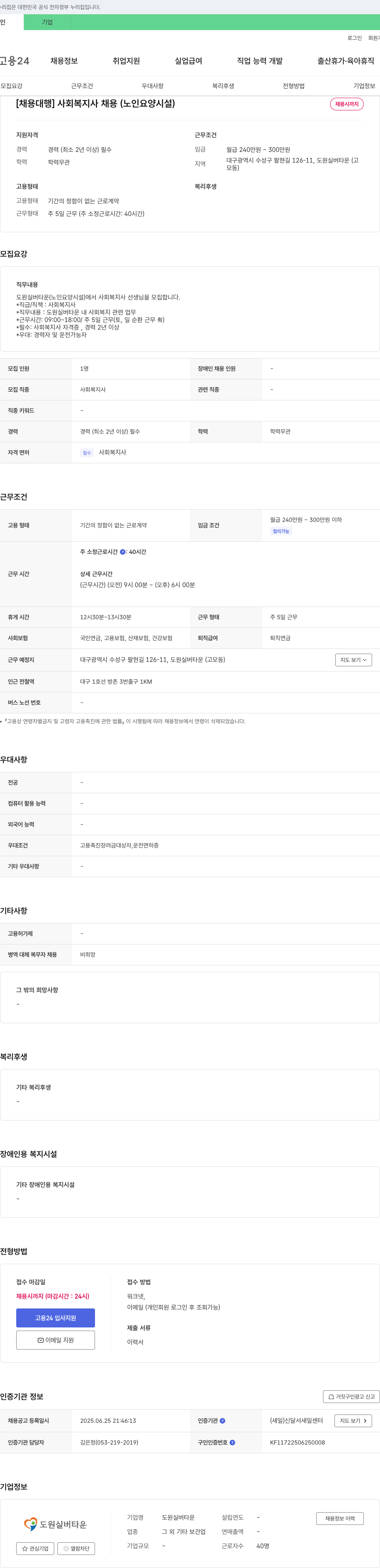Click the 채용시까지 status badge

(347, 104)
